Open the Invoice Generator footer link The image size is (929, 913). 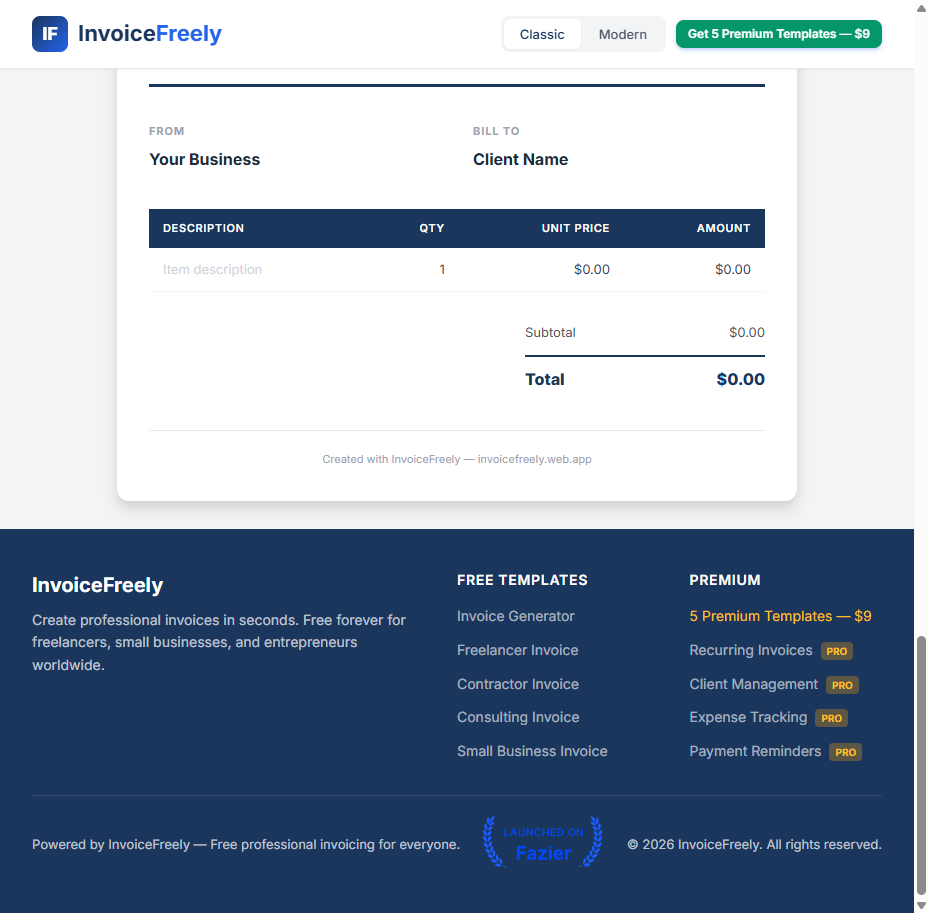pos(515,616)
